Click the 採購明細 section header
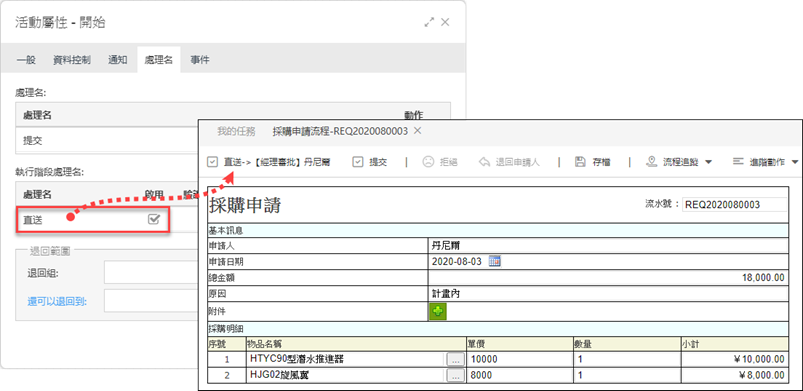Screen dimensions: 803x391 (x=498, y=329)
